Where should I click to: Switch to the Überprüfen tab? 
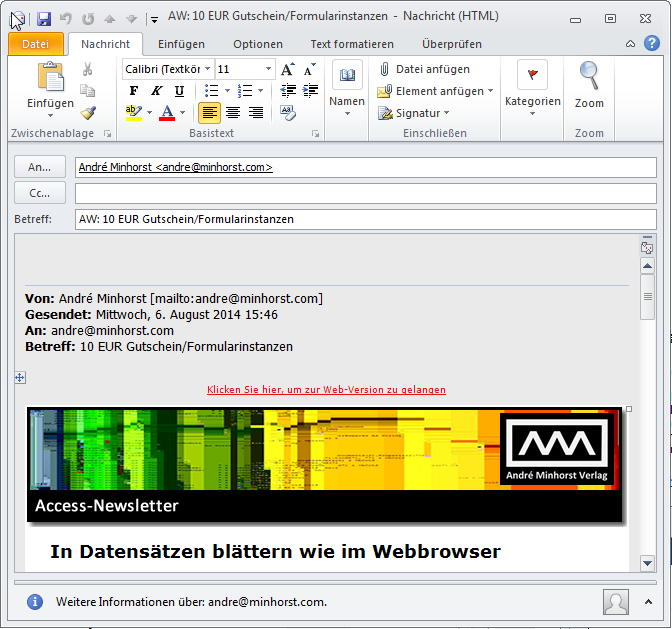[452, 44]
